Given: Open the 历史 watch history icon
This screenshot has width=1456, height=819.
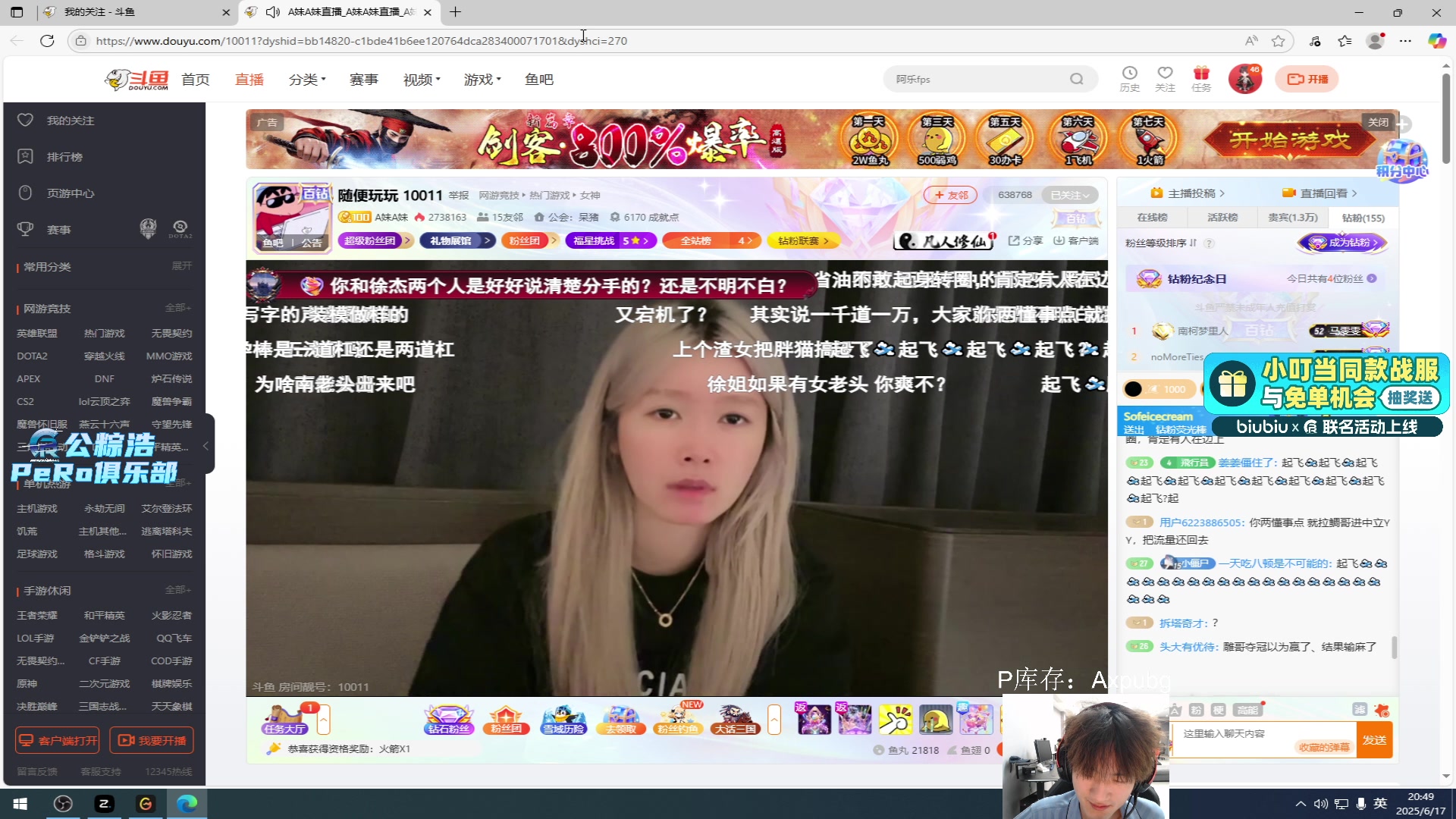Looking at the screenshot, I should coord(1129,78).
